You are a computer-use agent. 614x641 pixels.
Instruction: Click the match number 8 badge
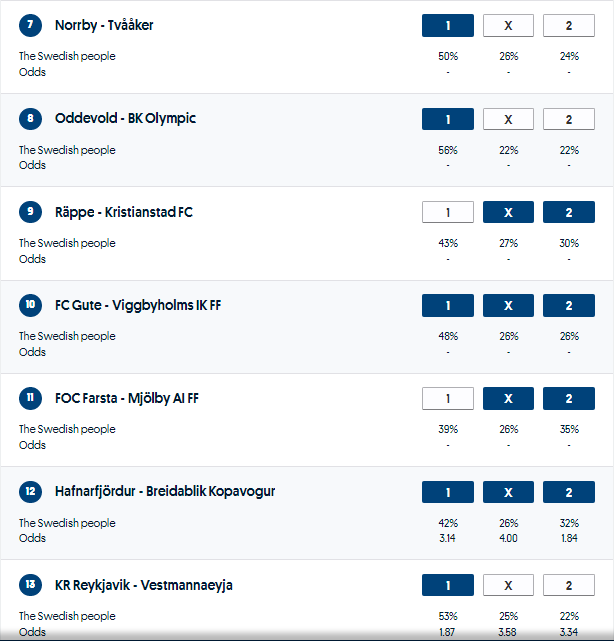coord(31,120)
